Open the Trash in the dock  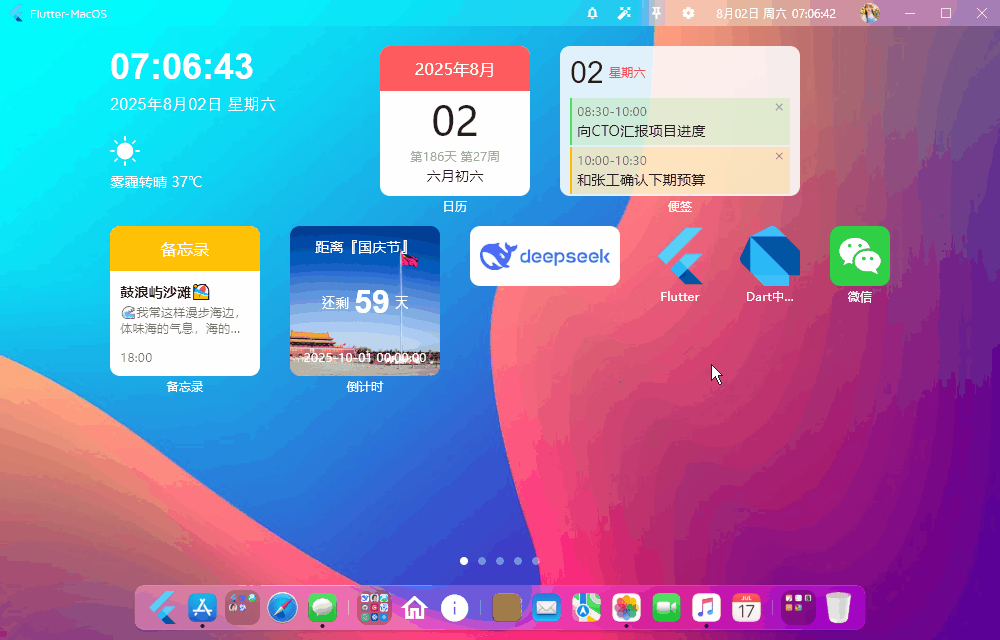coord(838,607)
